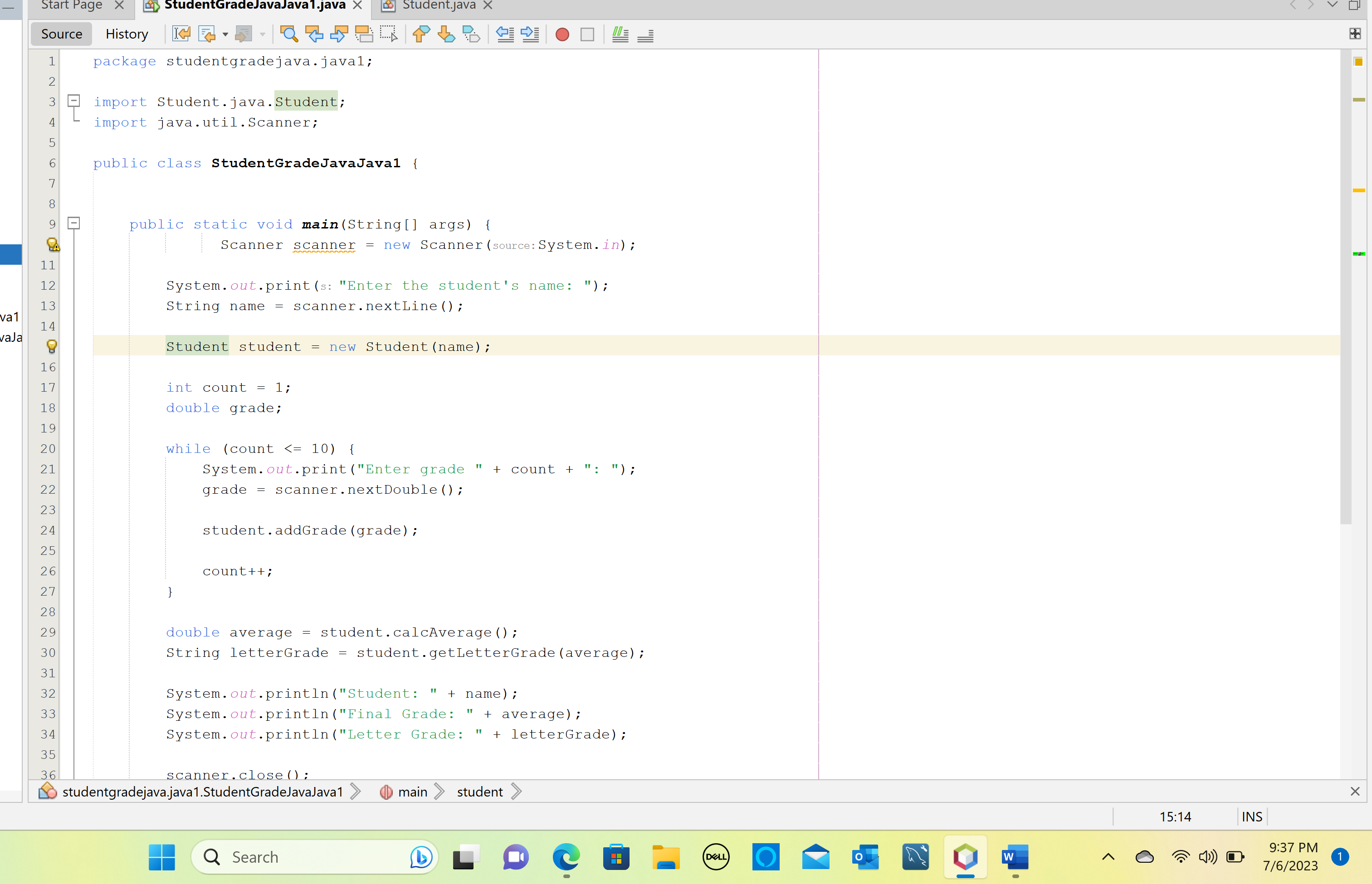Collapse the imports fold at line 3
1372x884 pixels.
(x=74, y=101)
